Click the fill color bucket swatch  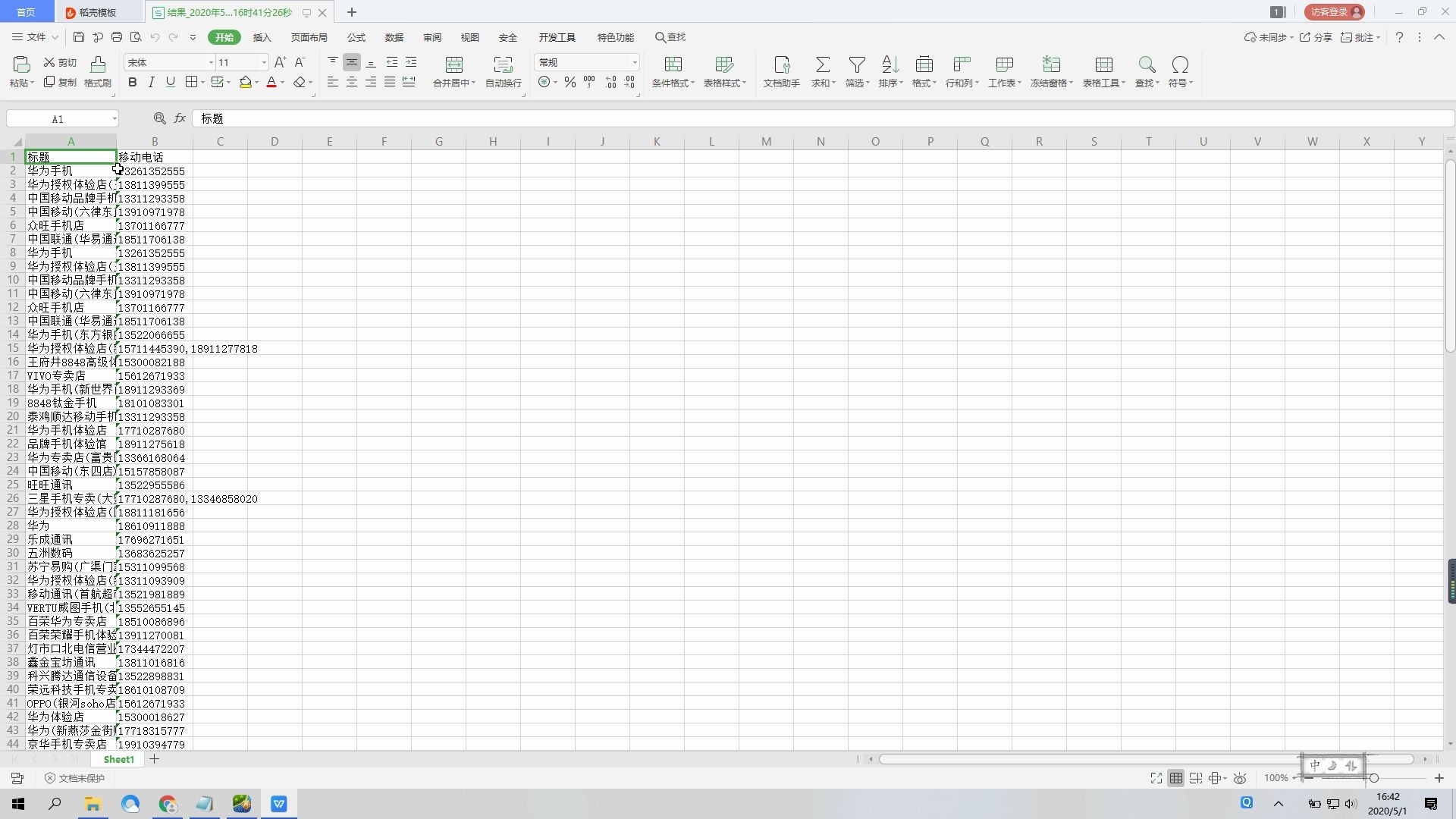coord(245,83)
